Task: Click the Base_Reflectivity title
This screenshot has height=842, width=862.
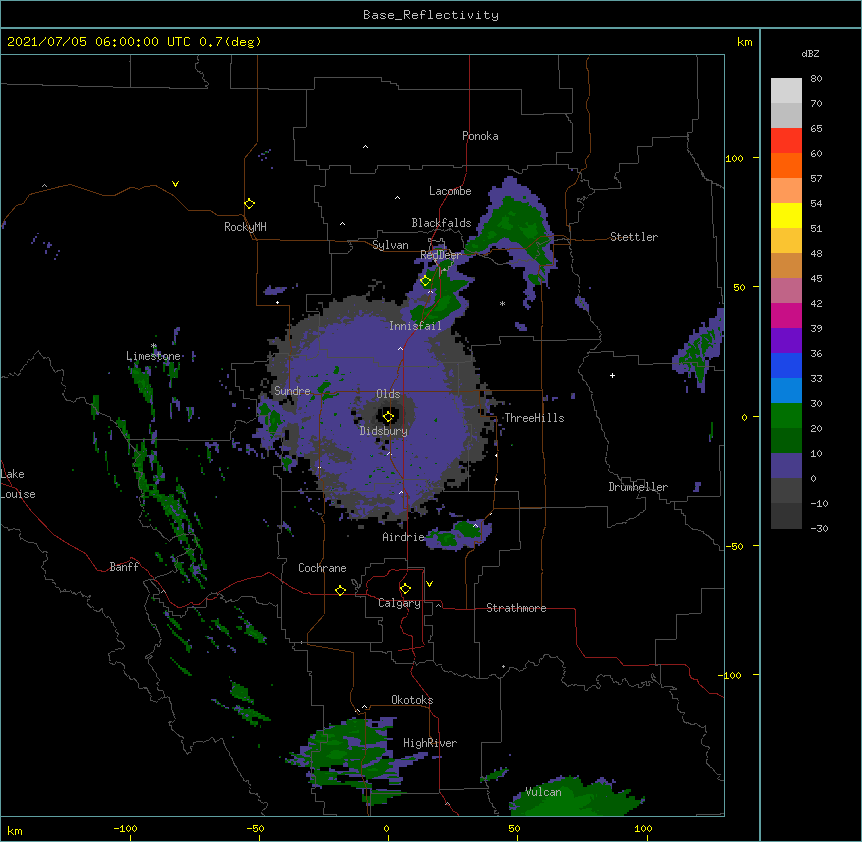Action: coord(431,15)
